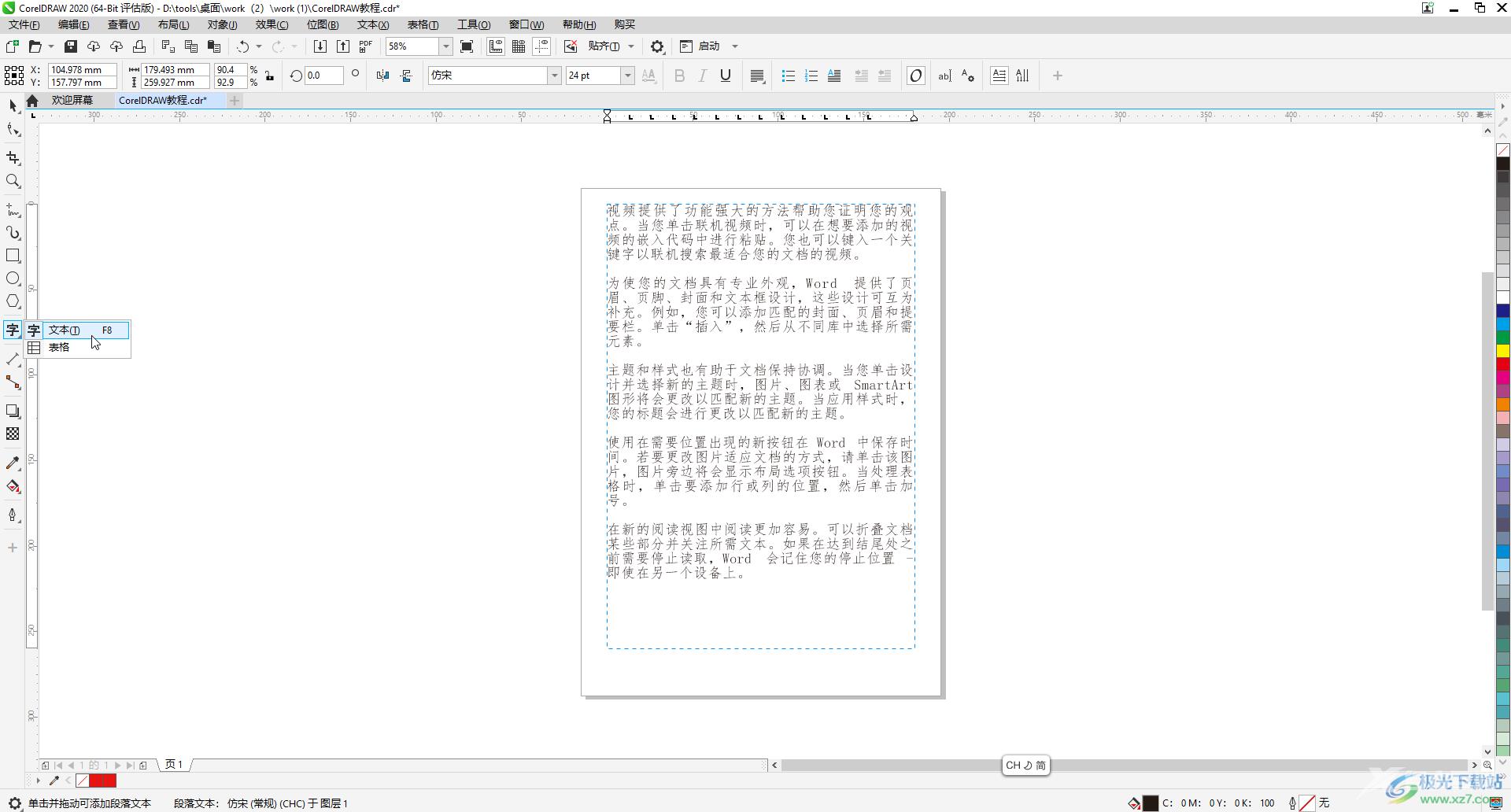Click the rotation angle input field
This screenshot has width=1511, height=812.
[x=324, y=76]
